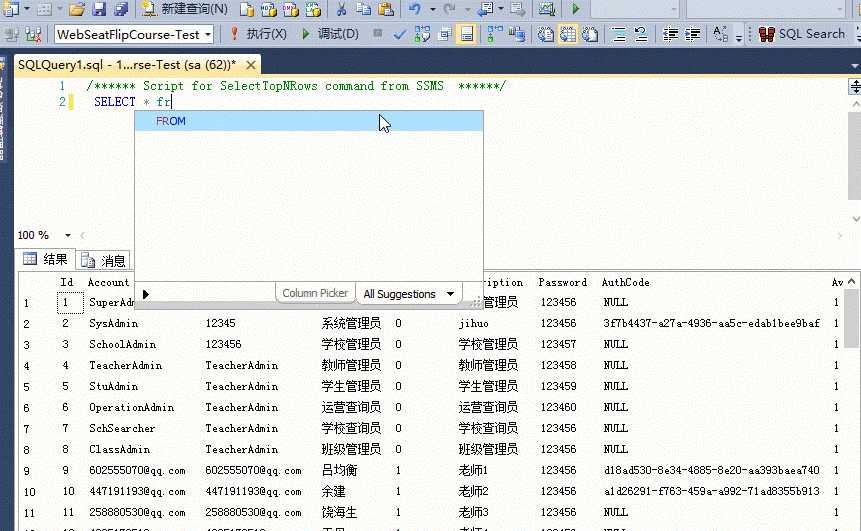Click the Undo arrow icon
The width and height of the screenshot is (861, 531).
pos(416,9)
